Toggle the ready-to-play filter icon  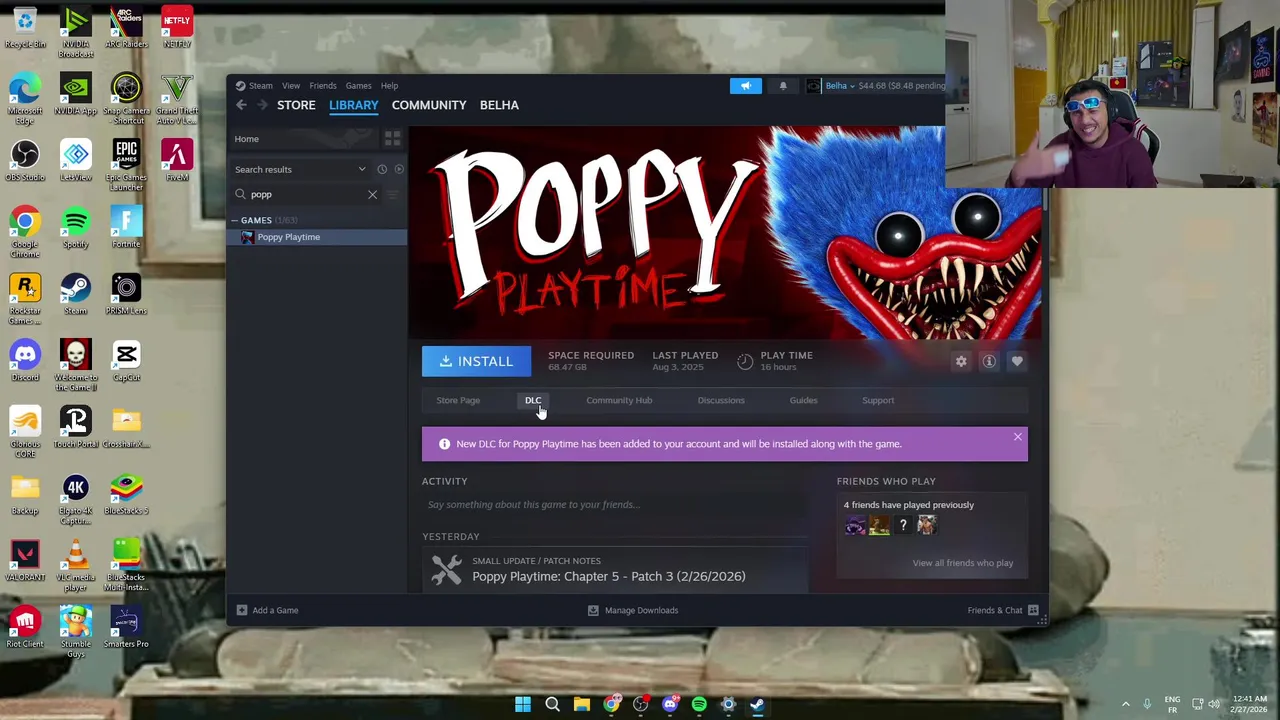(x=398, y=169)
